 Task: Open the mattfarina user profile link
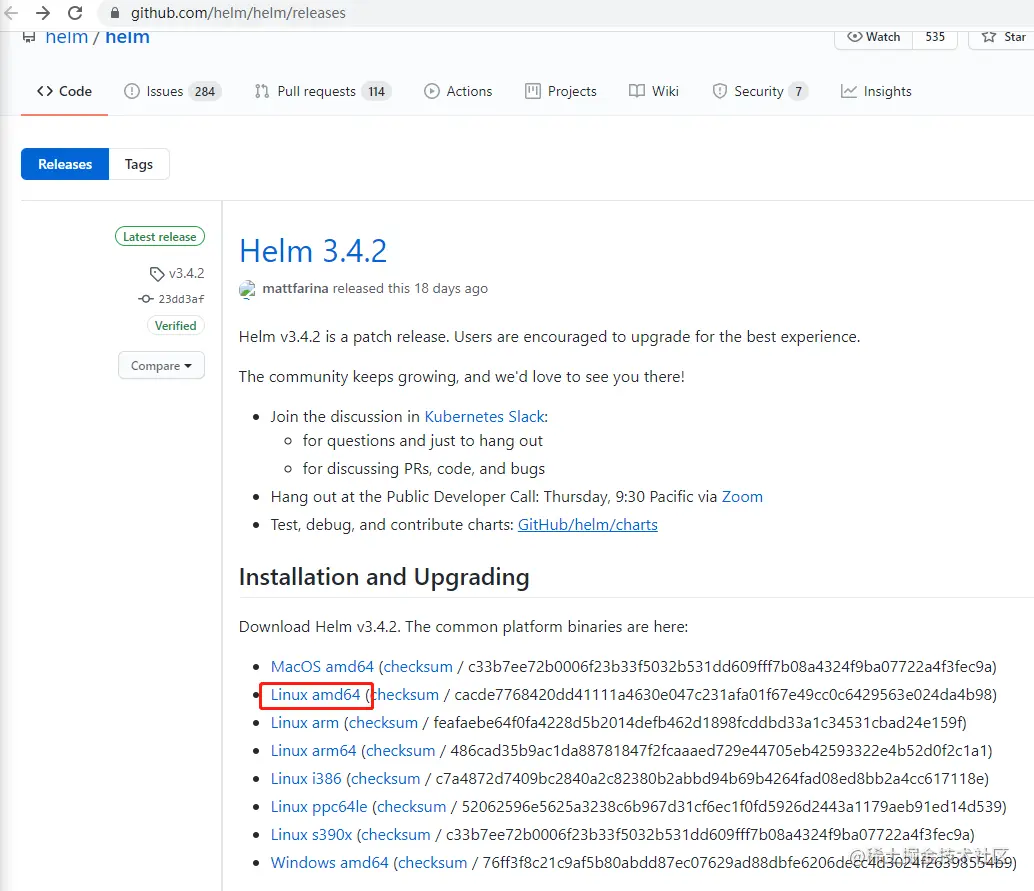tap(295, 289)
